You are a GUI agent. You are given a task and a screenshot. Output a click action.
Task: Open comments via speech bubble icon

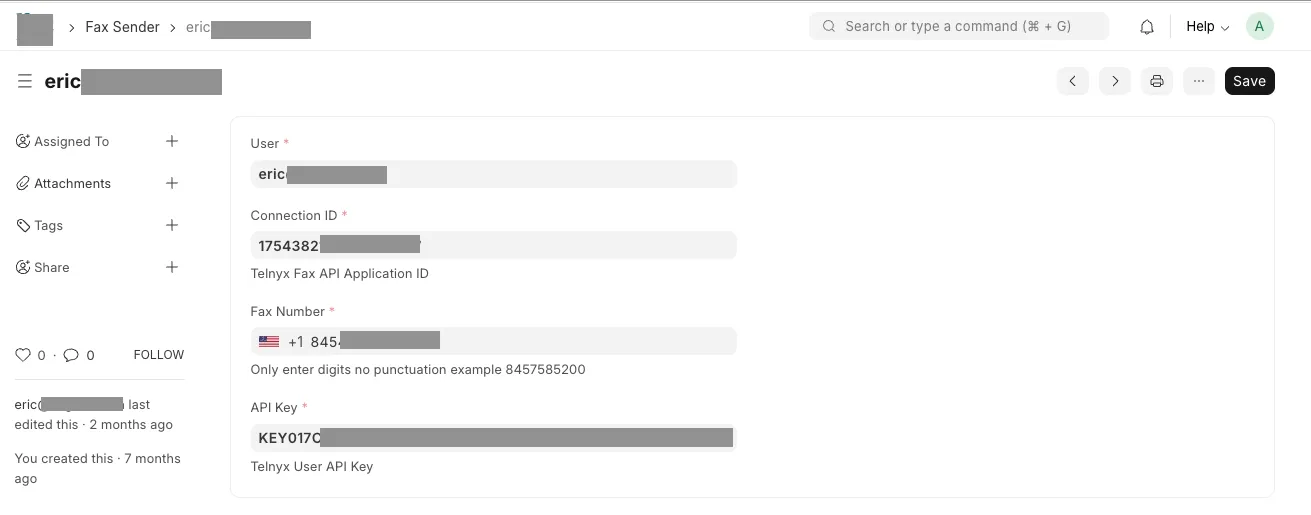pyautogui.click(x=71, y=355)
